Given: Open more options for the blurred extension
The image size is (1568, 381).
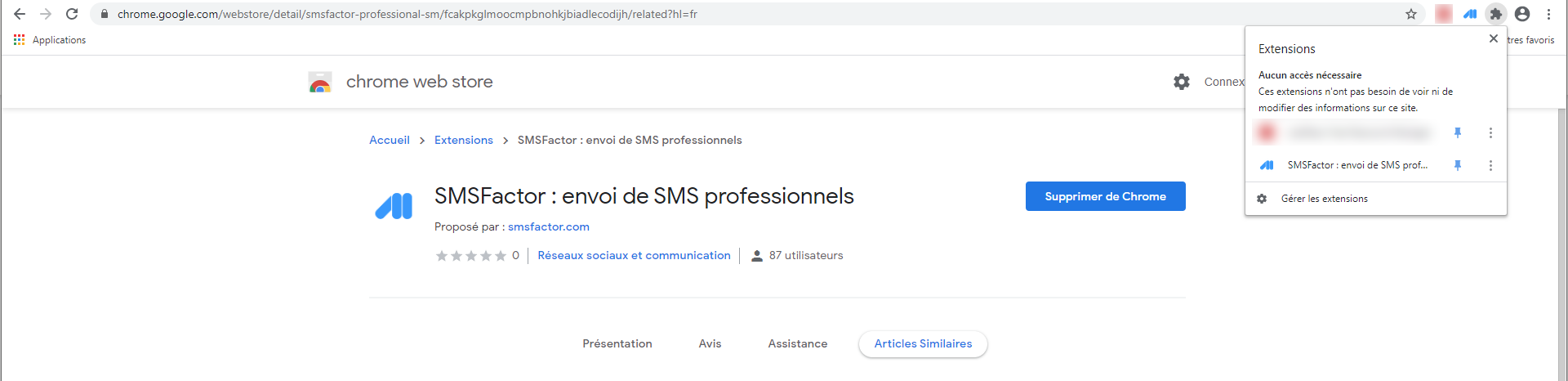Looking at the screenshot, I should point(1490,132).
